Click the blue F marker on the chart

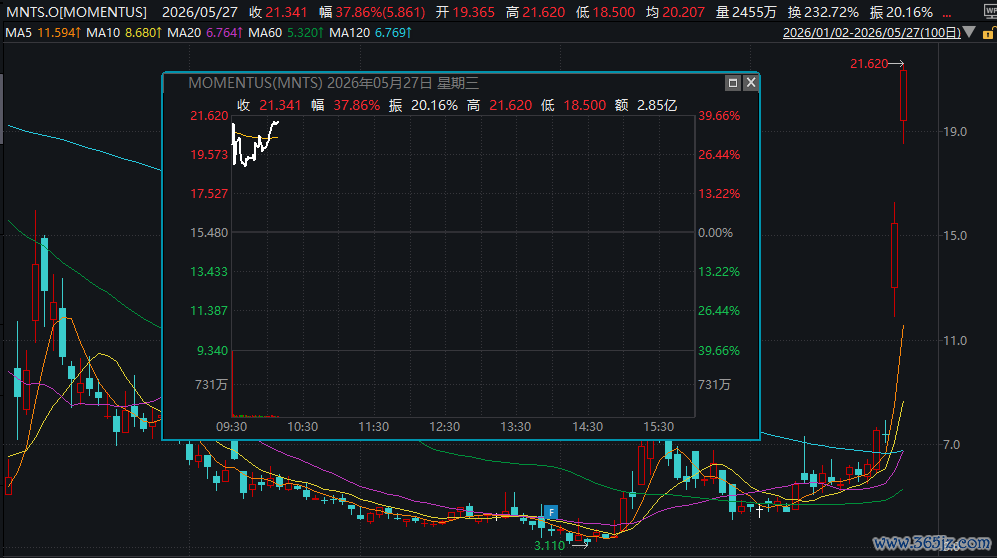coord(551,512)
